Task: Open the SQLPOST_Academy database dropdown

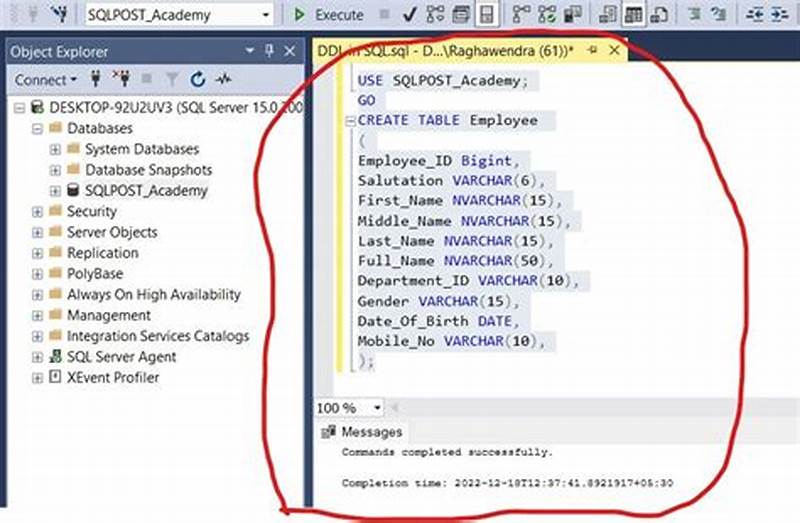Action: [266, 15]
